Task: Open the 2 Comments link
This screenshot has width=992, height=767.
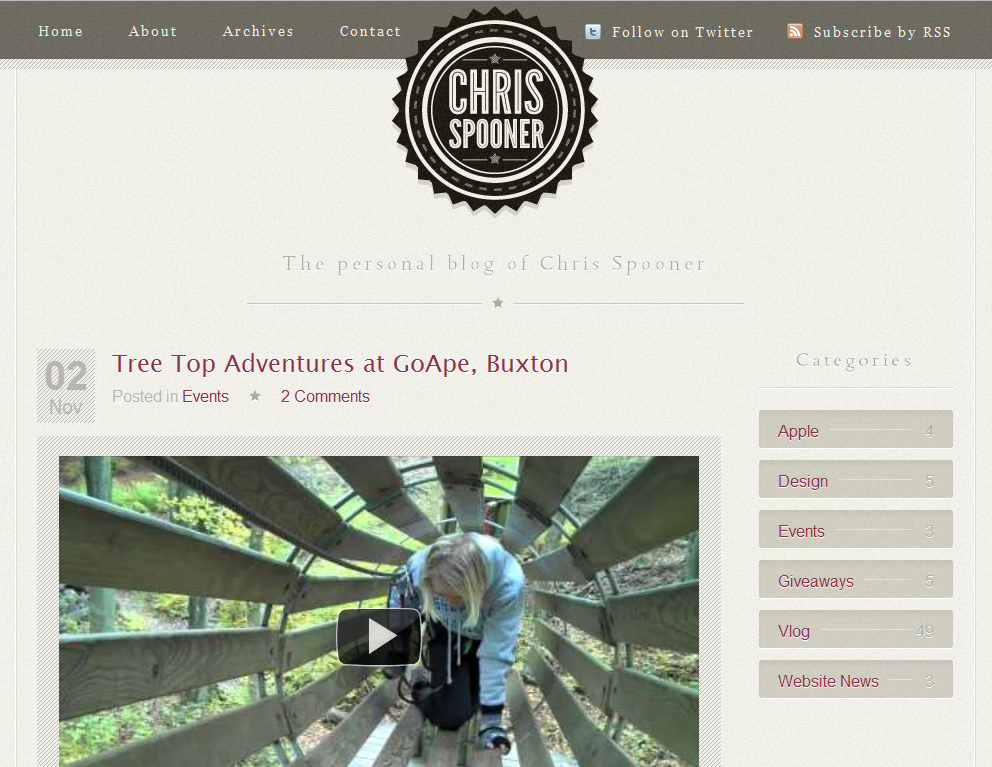Action: click(x=325, y=396)
